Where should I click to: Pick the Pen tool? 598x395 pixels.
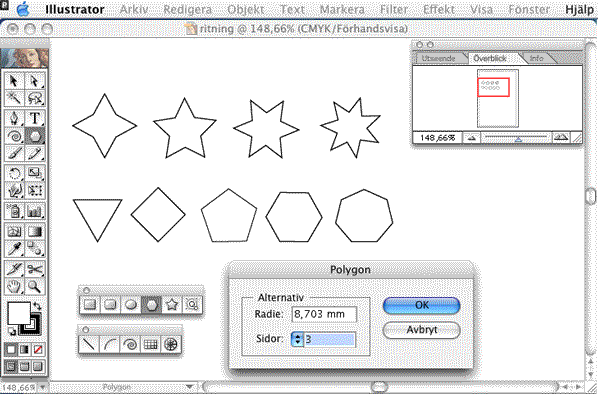click(14, 119)
